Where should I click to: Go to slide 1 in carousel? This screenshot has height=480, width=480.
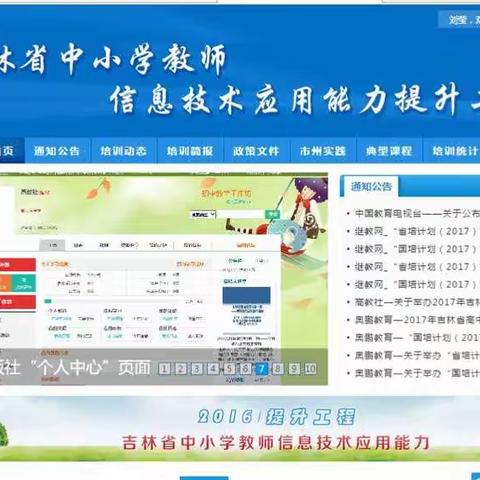(x=164, y=369)
